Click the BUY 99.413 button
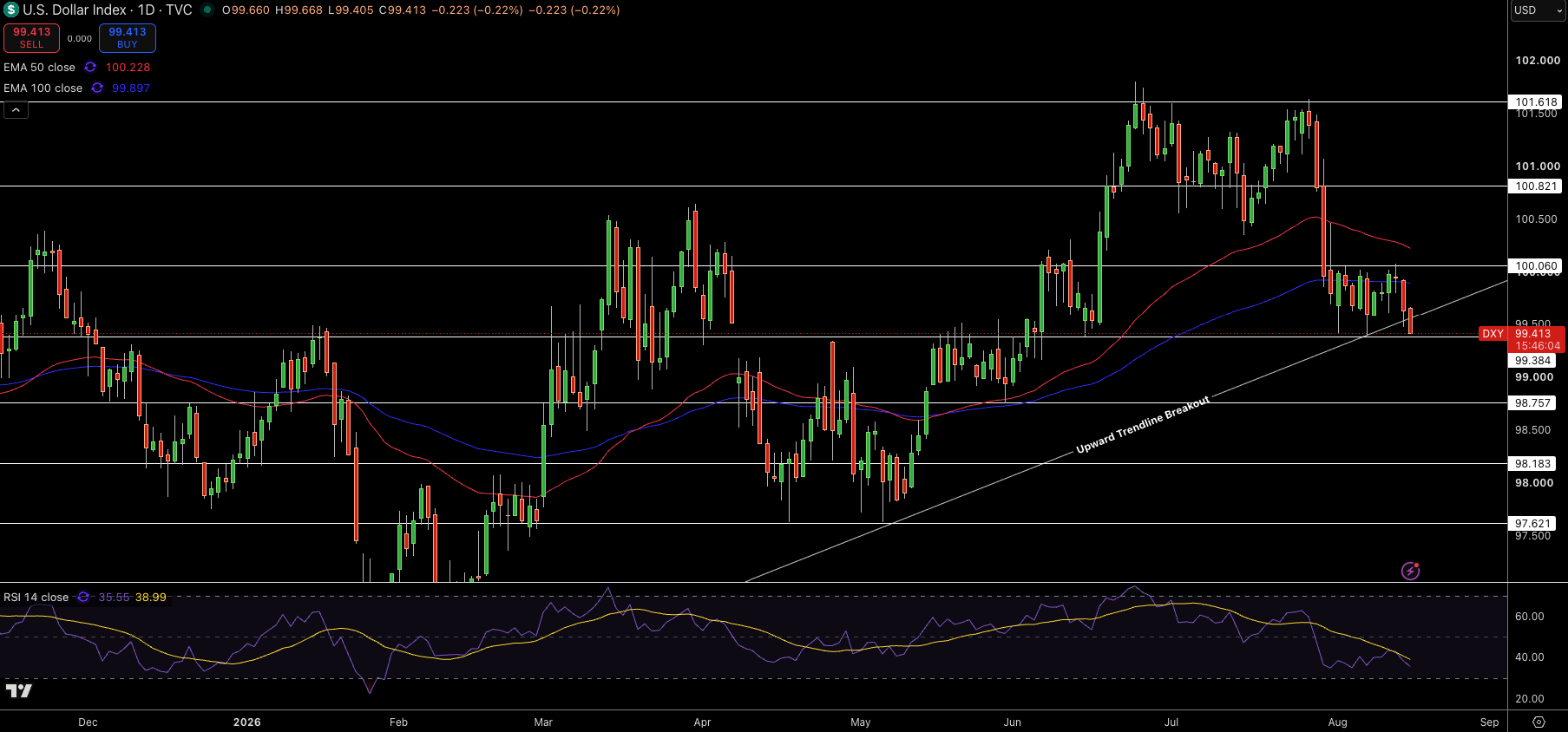The image size is (1568, 732). pyautogui.click(x=128, y=38)
